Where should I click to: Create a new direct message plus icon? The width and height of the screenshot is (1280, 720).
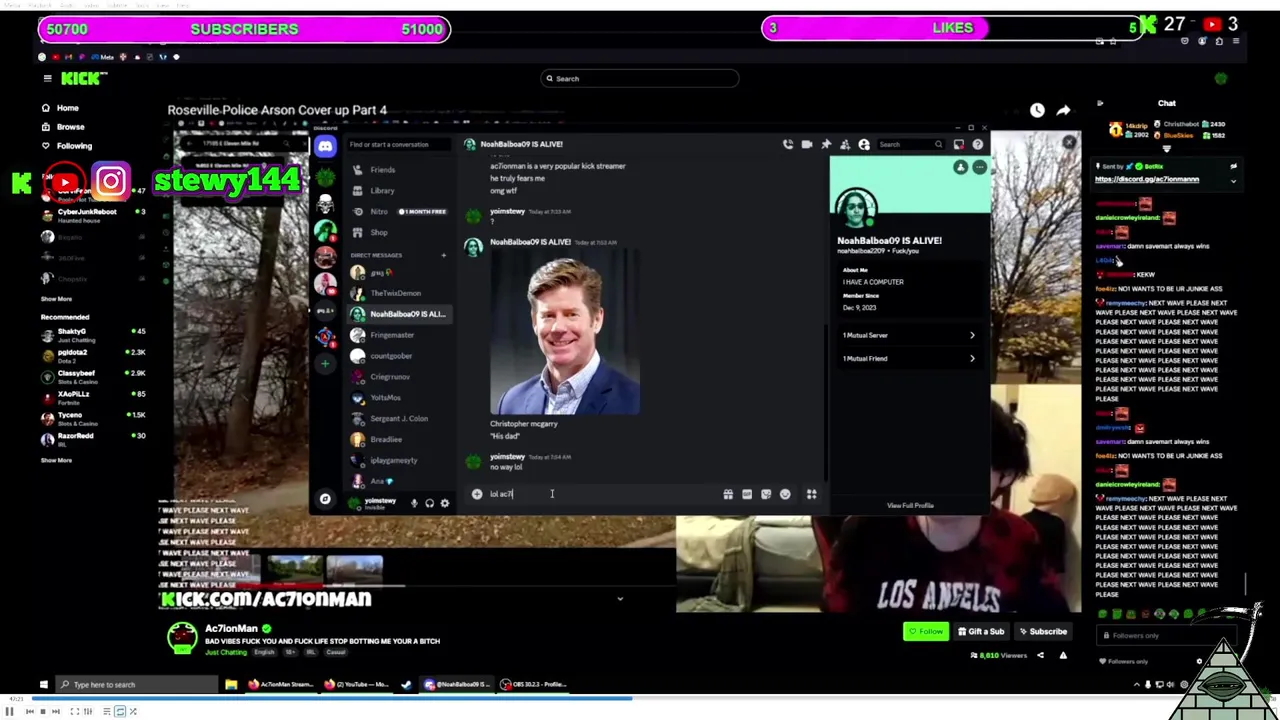[443, 255]
